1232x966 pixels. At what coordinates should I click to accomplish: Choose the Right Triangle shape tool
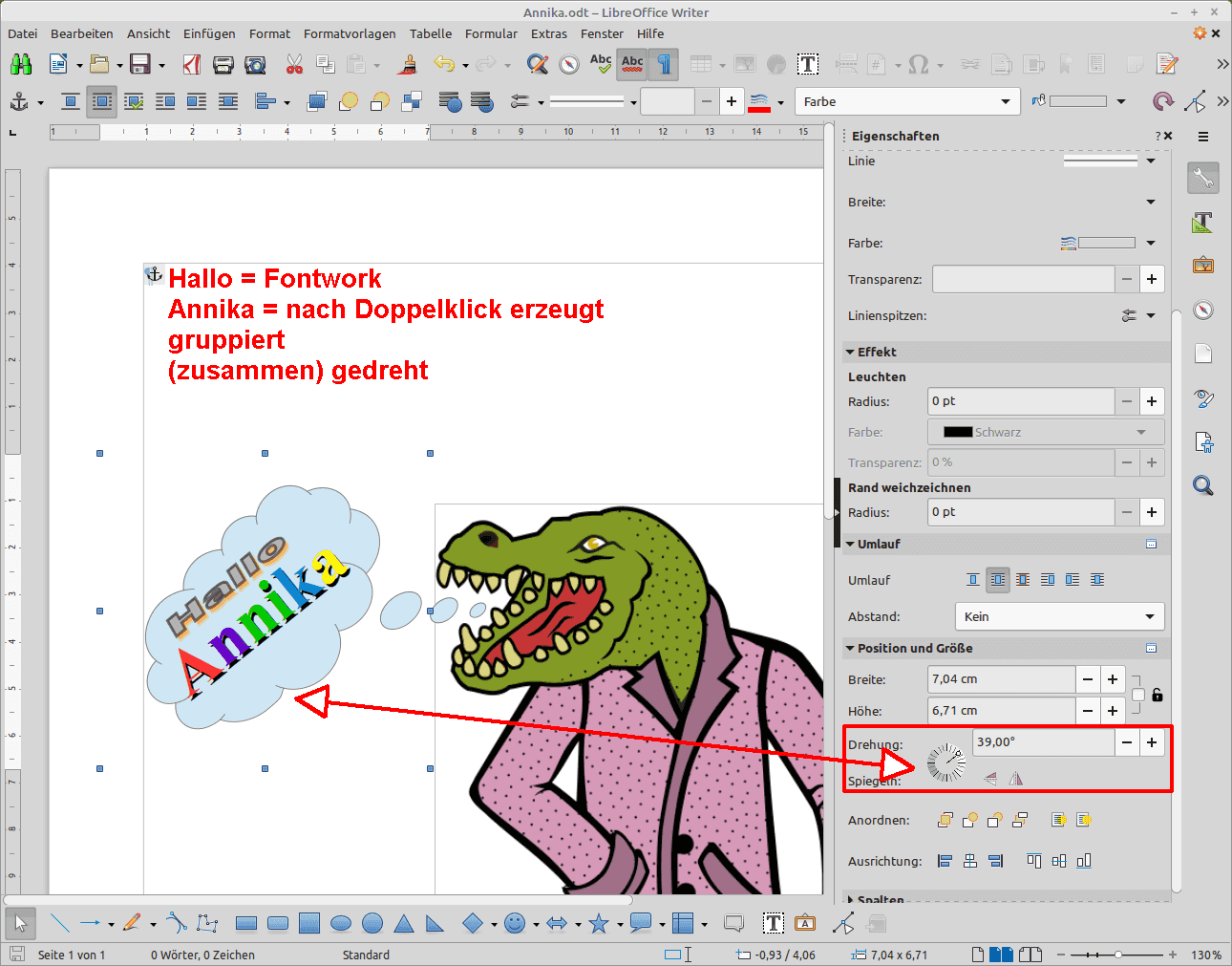pos(435,923)
